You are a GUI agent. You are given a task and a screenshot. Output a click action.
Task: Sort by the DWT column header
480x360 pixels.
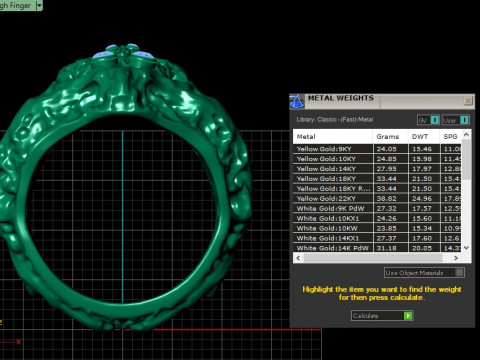pos(424,137)
